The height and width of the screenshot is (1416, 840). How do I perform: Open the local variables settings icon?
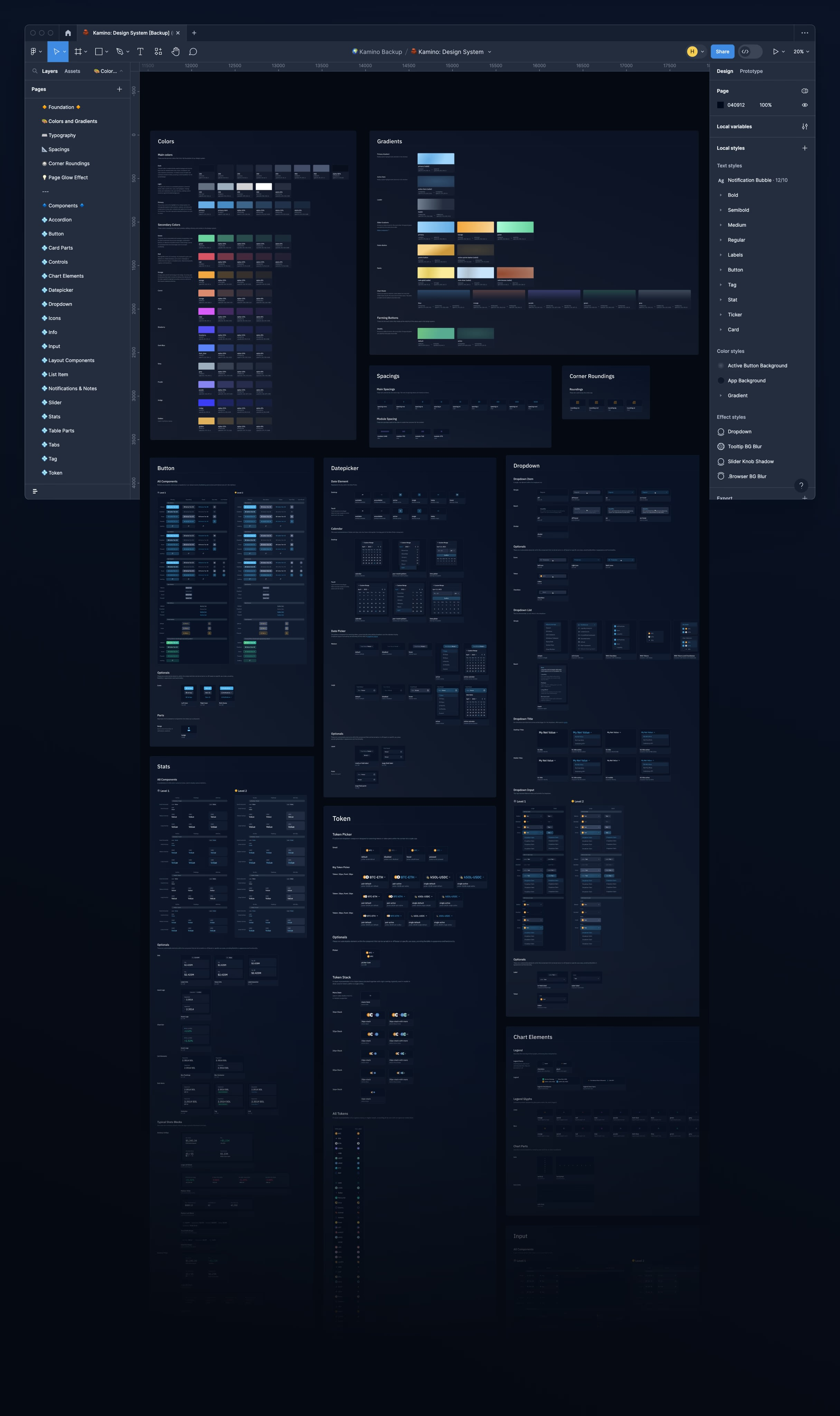[x=805, y=126]
